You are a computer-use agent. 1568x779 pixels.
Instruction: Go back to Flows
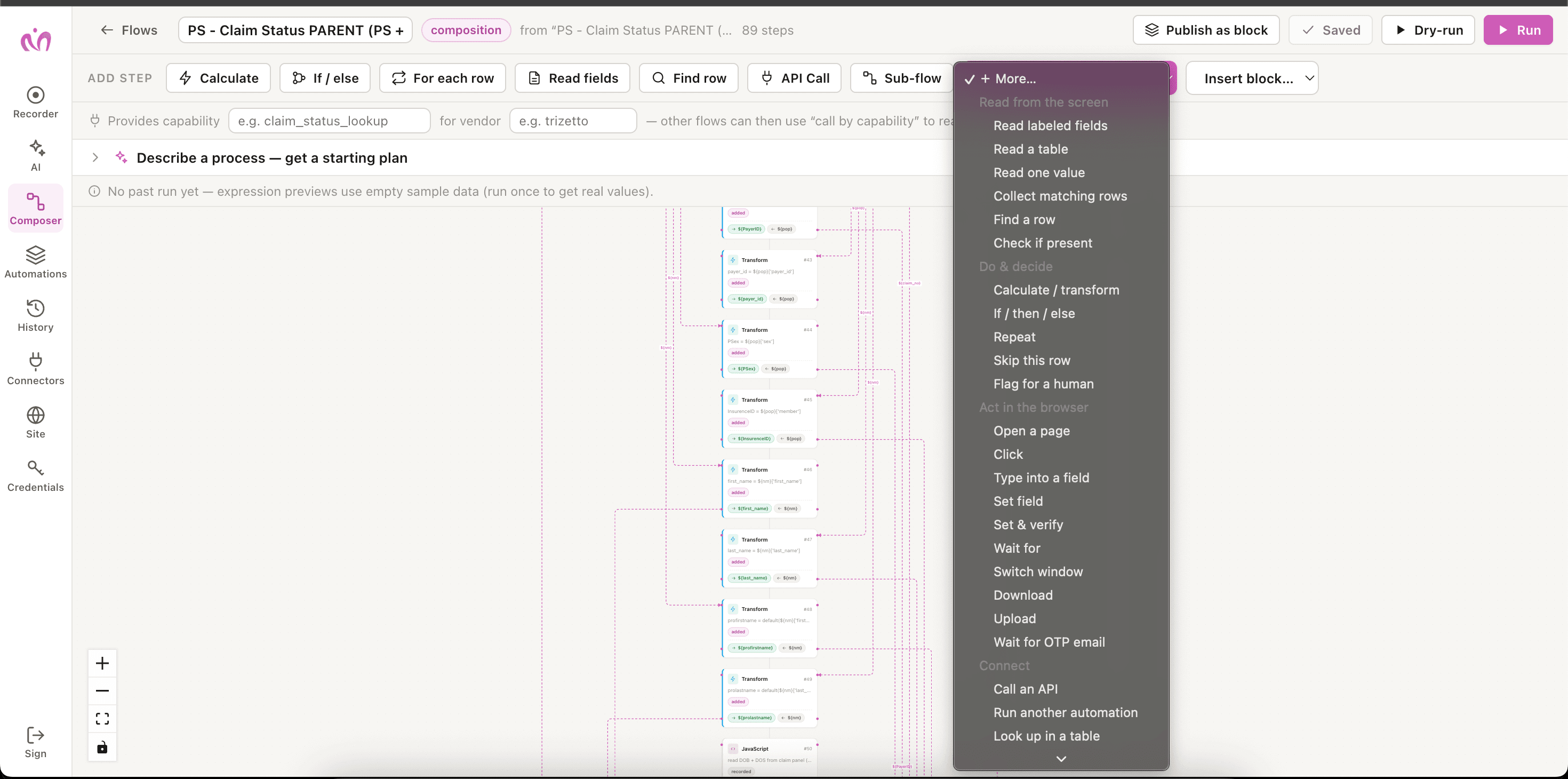[x=129, y=30]
